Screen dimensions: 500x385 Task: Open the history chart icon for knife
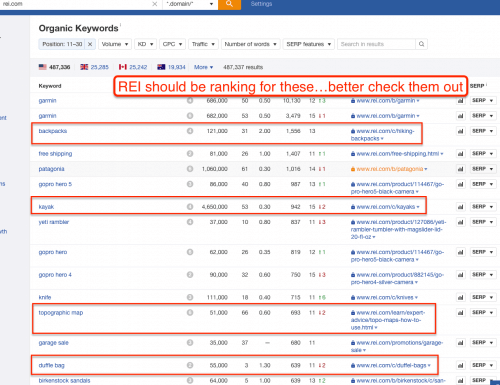point(461,297)
